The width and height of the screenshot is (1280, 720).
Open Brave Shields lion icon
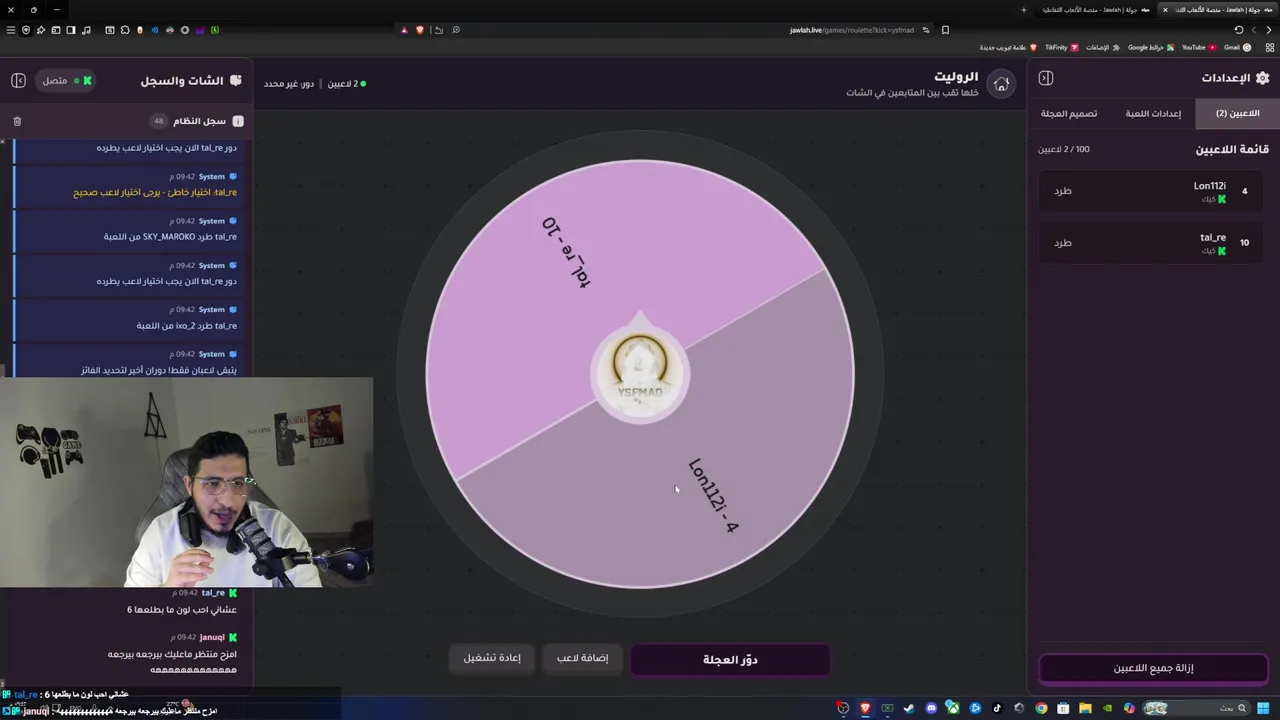(420, 30)
